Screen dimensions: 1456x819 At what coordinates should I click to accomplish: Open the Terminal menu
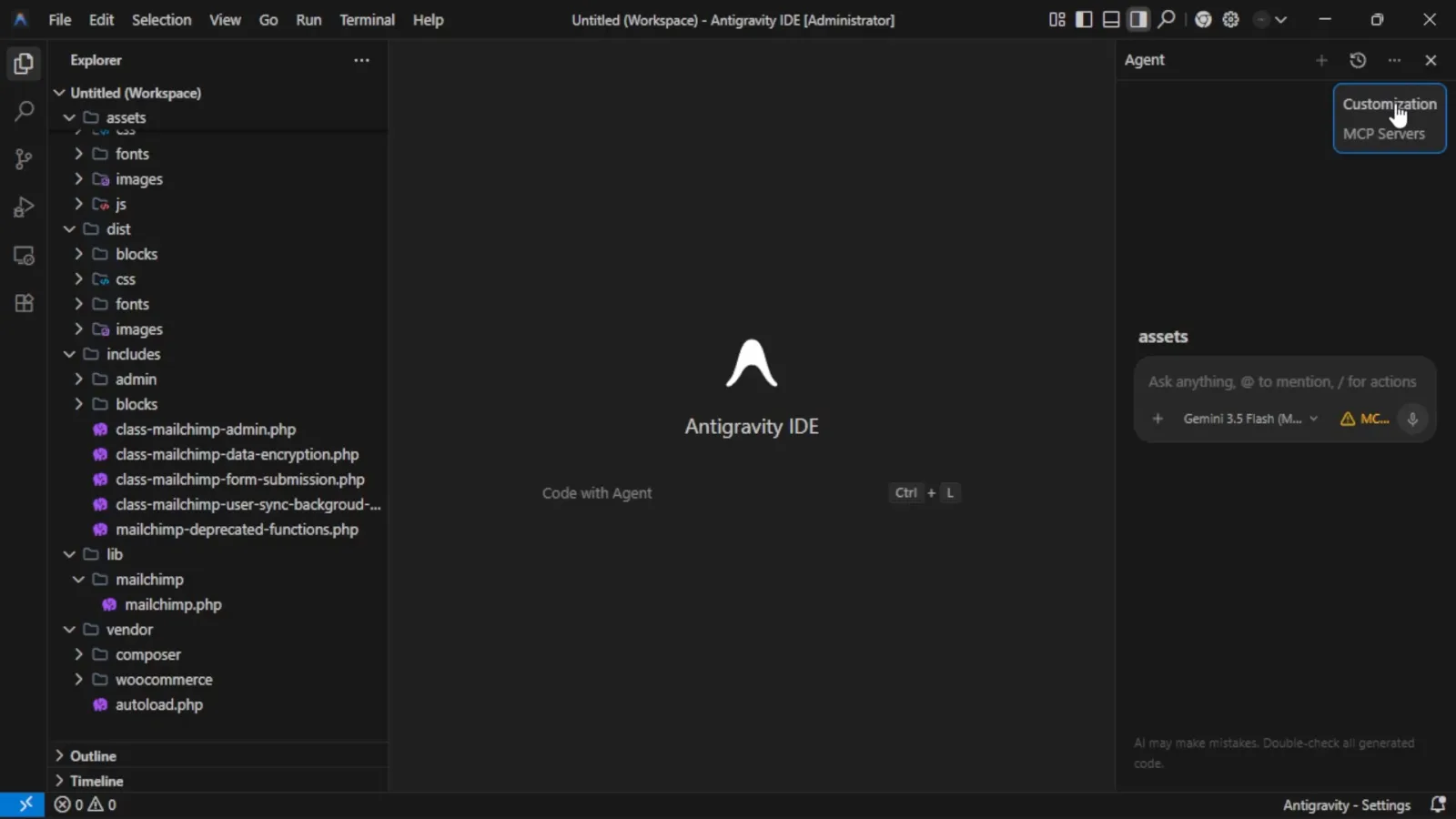pyautogui.click(x=367, y=19)
